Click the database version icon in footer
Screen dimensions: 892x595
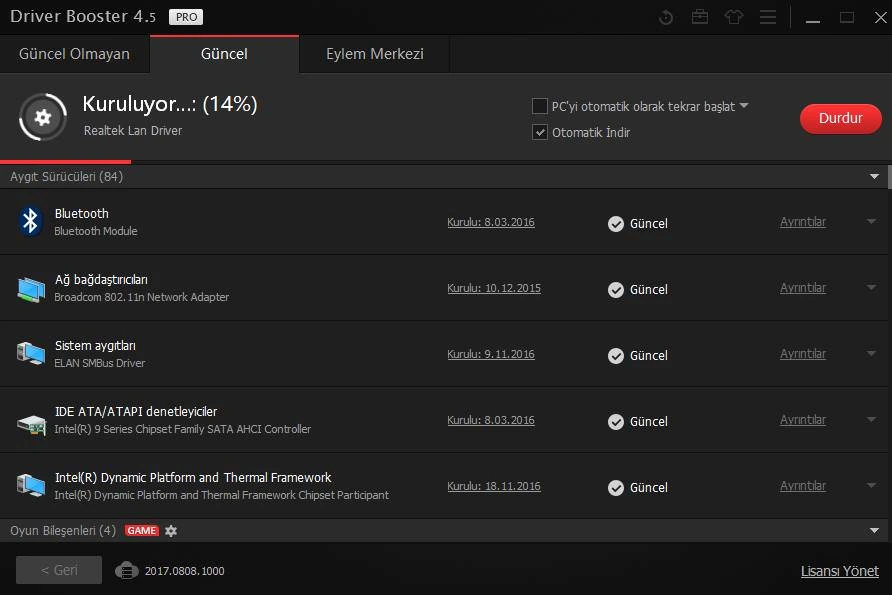pyautogui.click(x=127, y=570)
